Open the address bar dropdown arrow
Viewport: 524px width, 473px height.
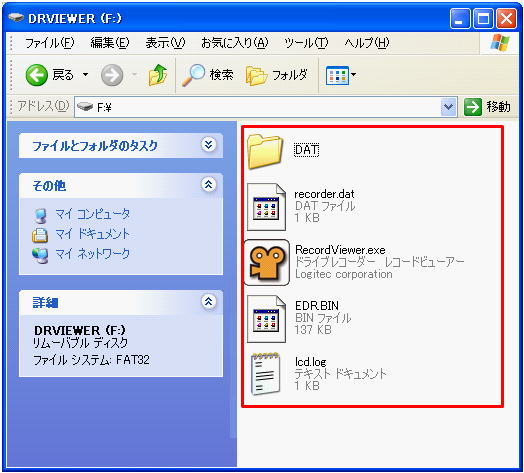coord(448,107)
